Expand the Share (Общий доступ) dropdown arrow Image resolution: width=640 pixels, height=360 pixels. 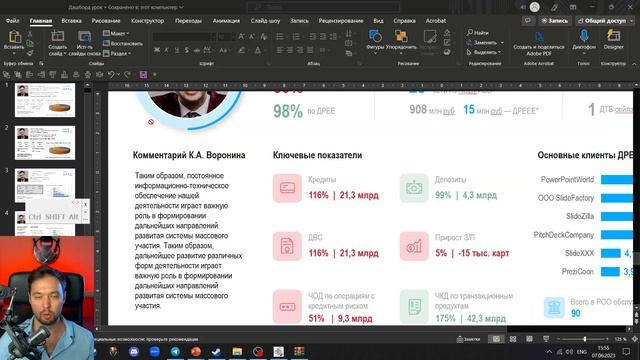point(632,20)
